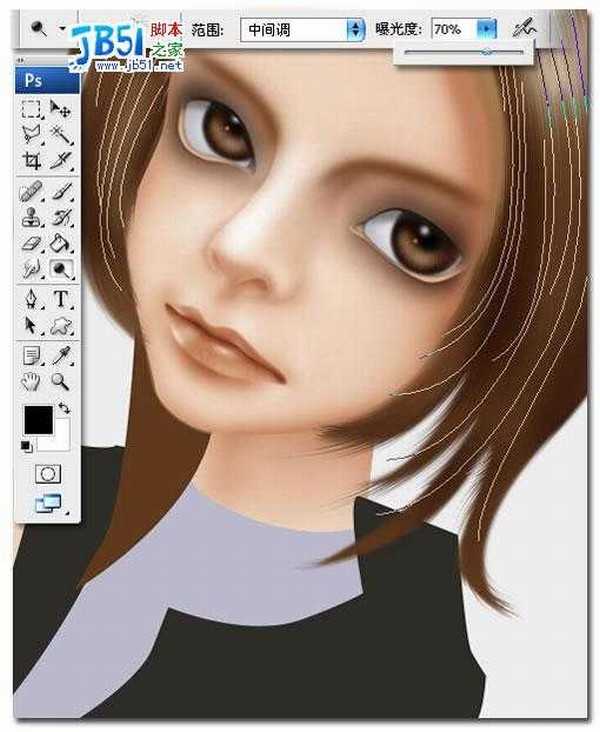Choose the Pen tool
Viewport: 600px width, 732px height.
click(32, 299)
